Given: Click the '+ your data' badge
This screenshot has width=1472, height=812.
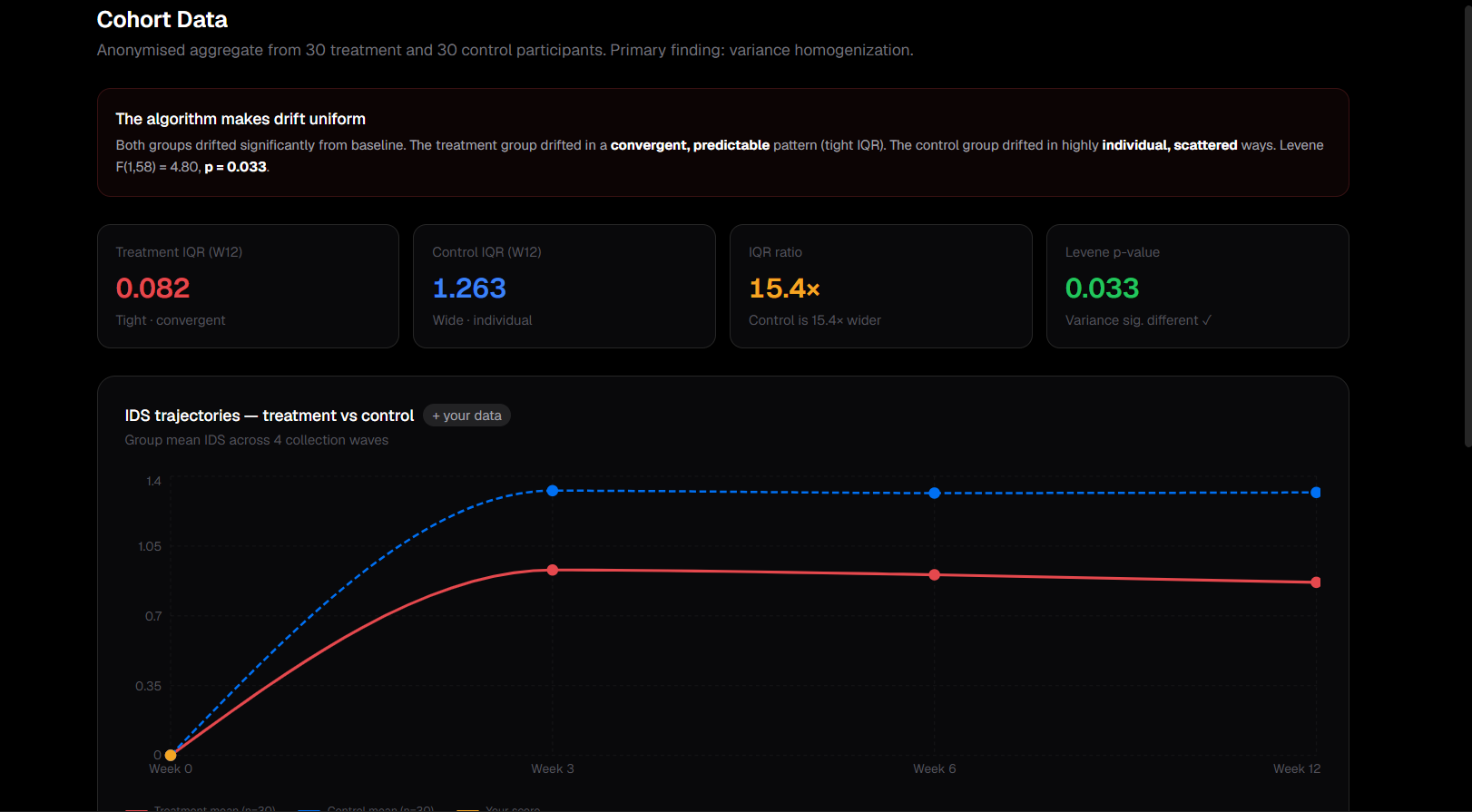Looking at the screenshot, I should (x=466, y=416).
